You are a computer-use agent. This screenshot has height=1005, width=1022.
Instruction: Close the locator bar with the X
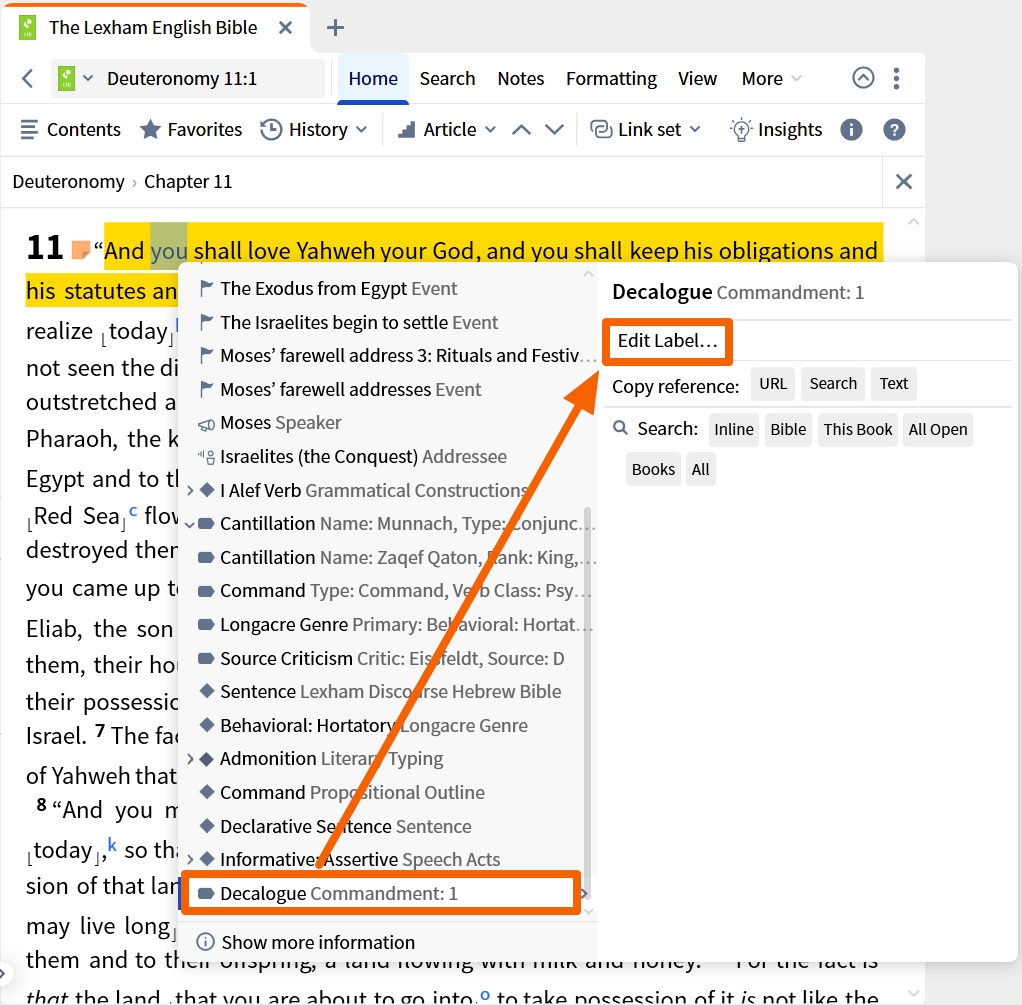pos(903,182)
